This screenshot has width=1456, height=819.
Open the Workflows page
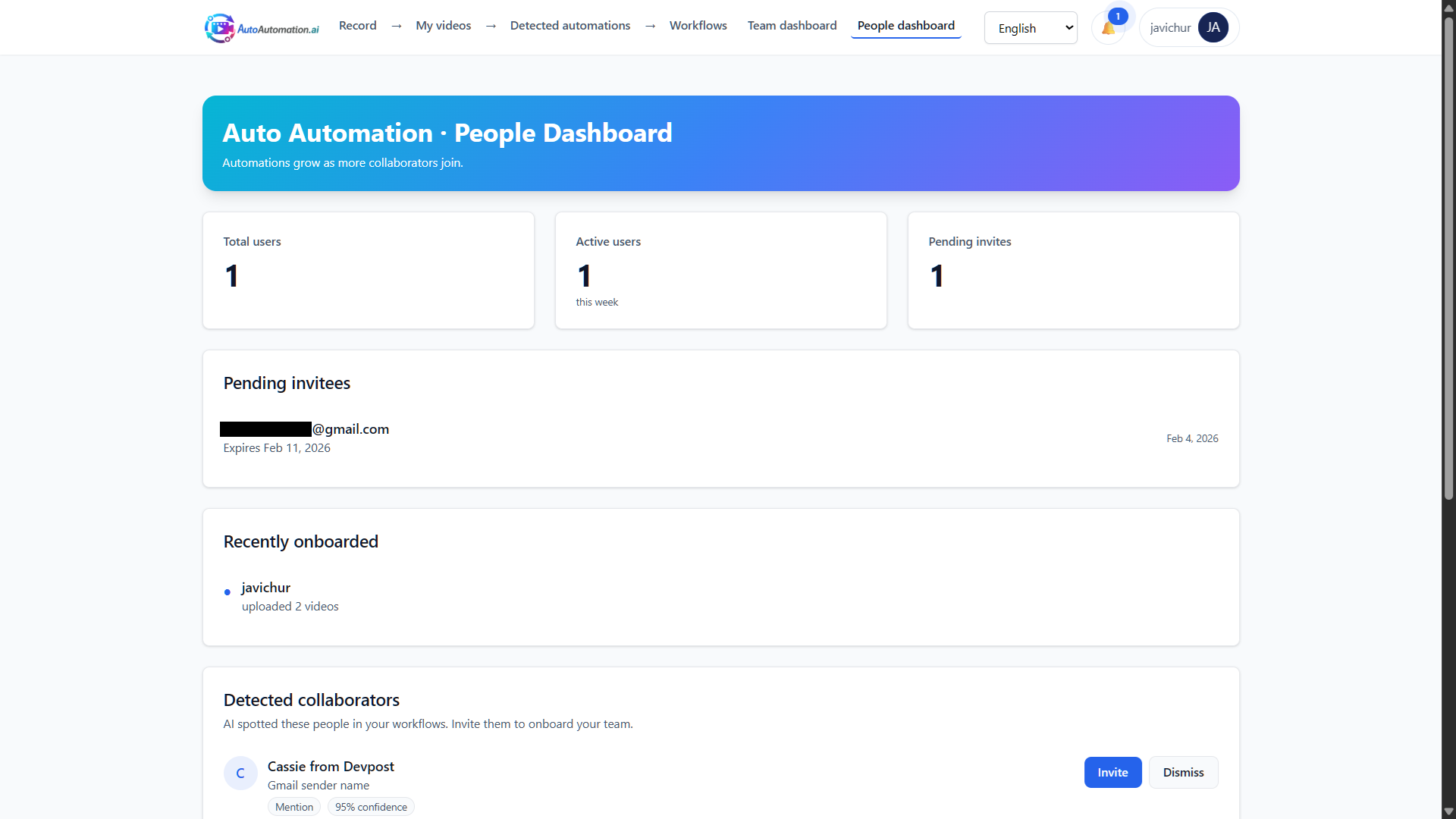click(x=698, y=26)
